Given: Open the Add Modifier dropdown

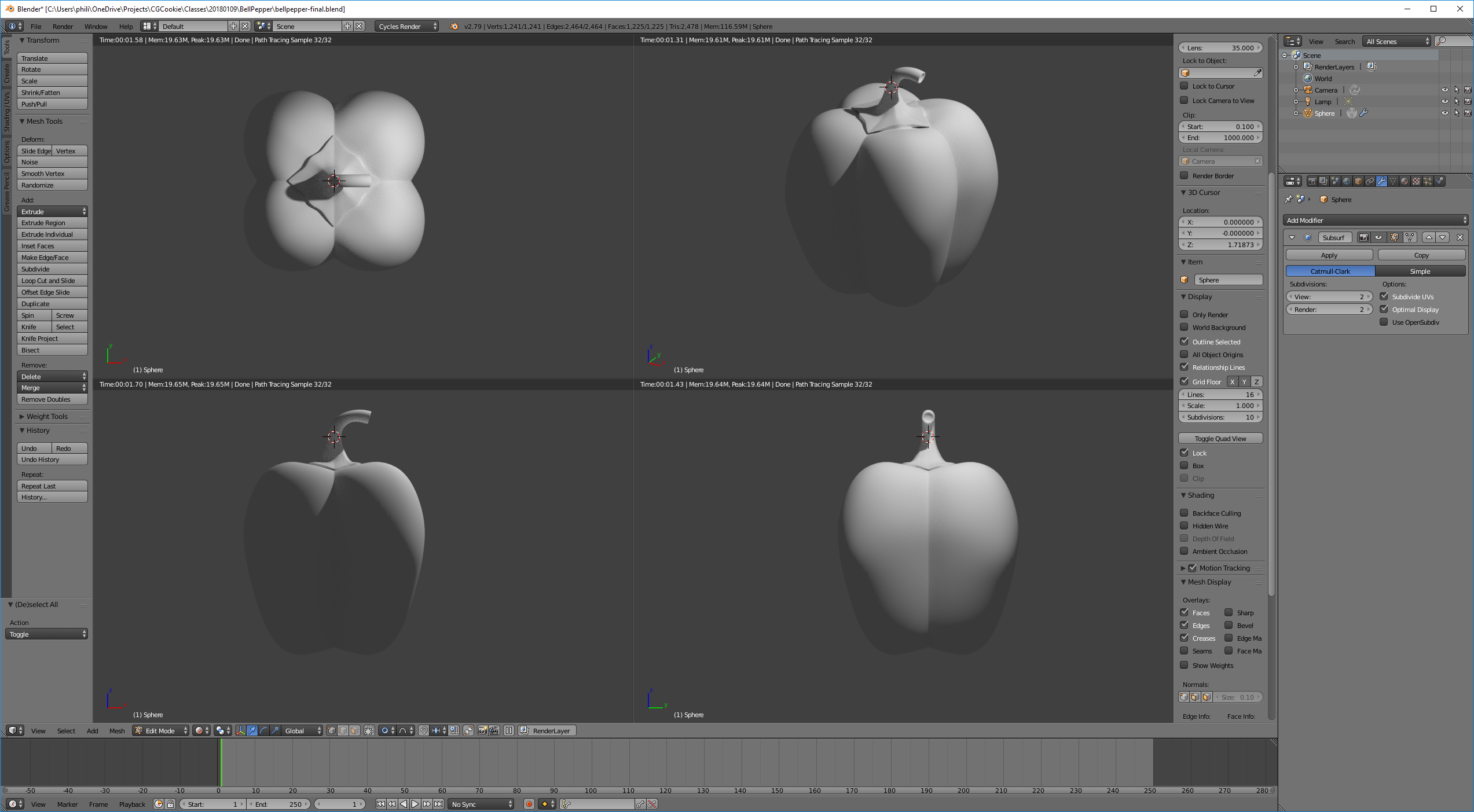Looking at the screenshot, I should click(1376, 220).
